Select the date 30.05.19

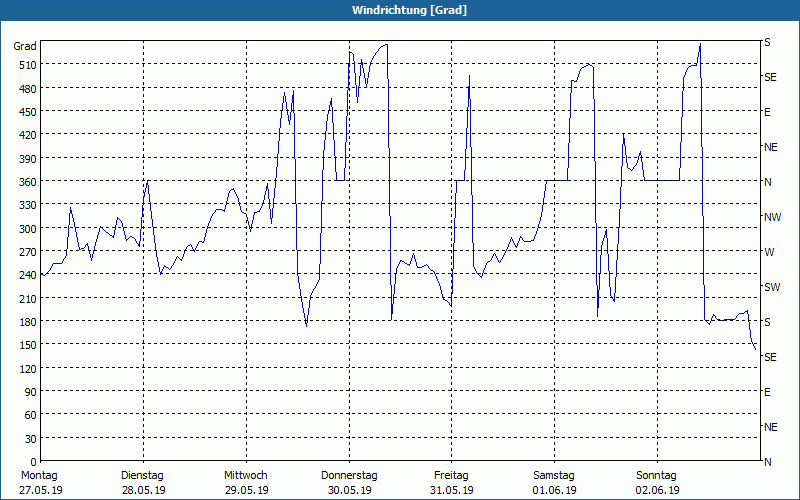tap(349, 490)
